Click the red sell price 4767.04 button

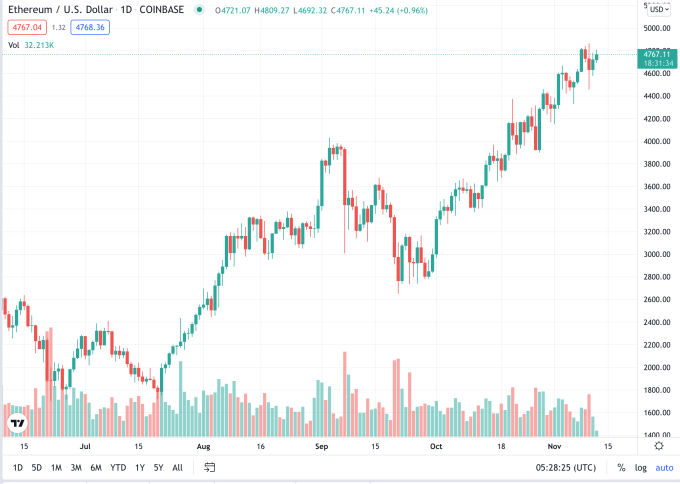click(x=24, y=27)
